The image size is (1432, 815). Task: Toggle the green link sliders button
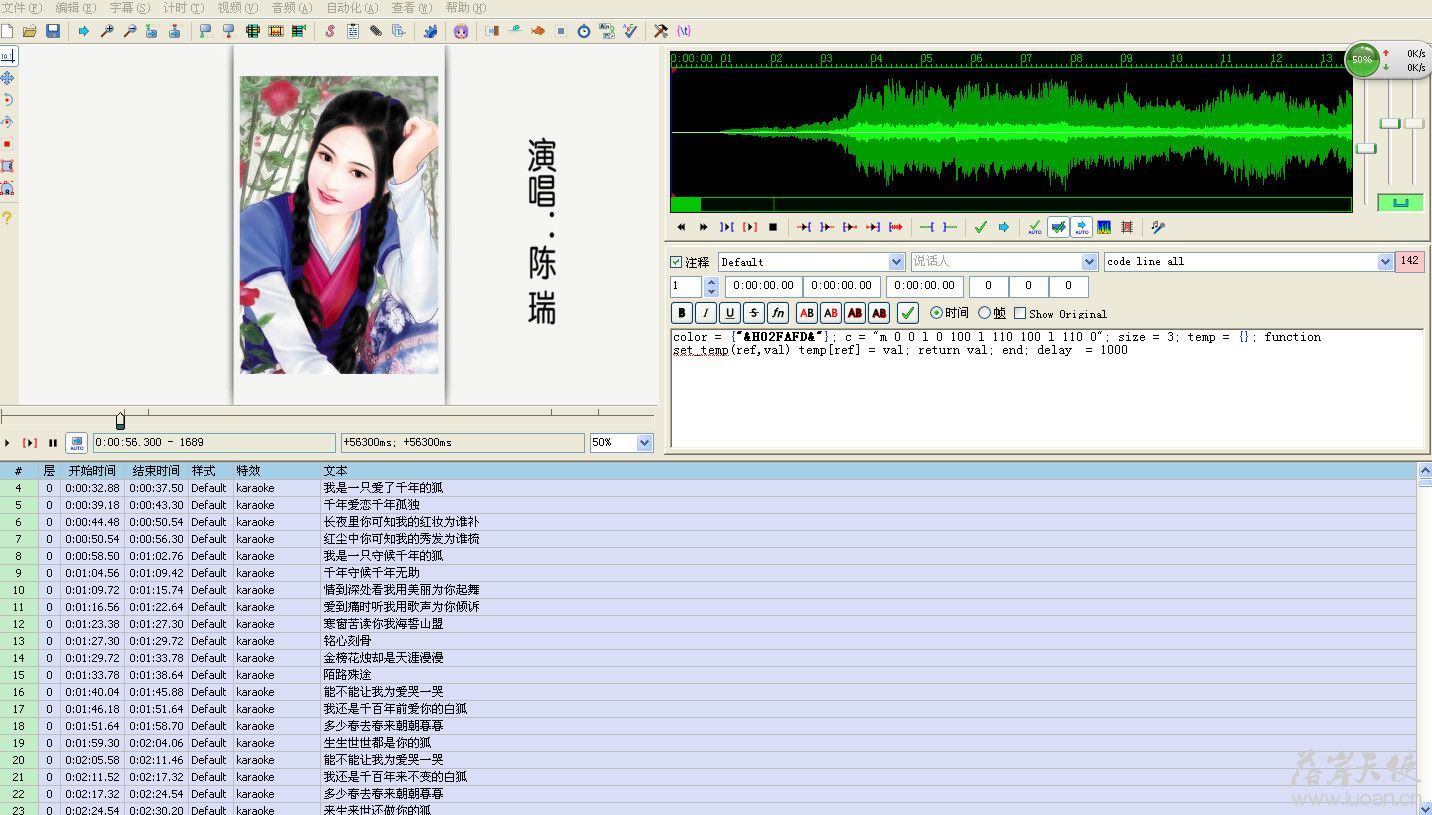(x=1400, y=203)
